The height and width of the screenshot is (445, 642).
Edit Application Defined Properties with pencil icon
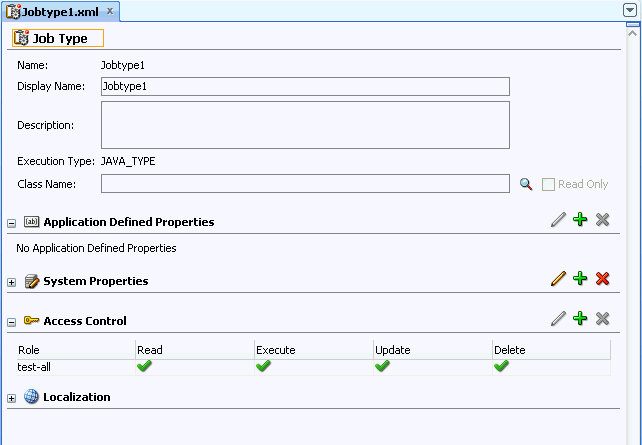click(558, 220)
